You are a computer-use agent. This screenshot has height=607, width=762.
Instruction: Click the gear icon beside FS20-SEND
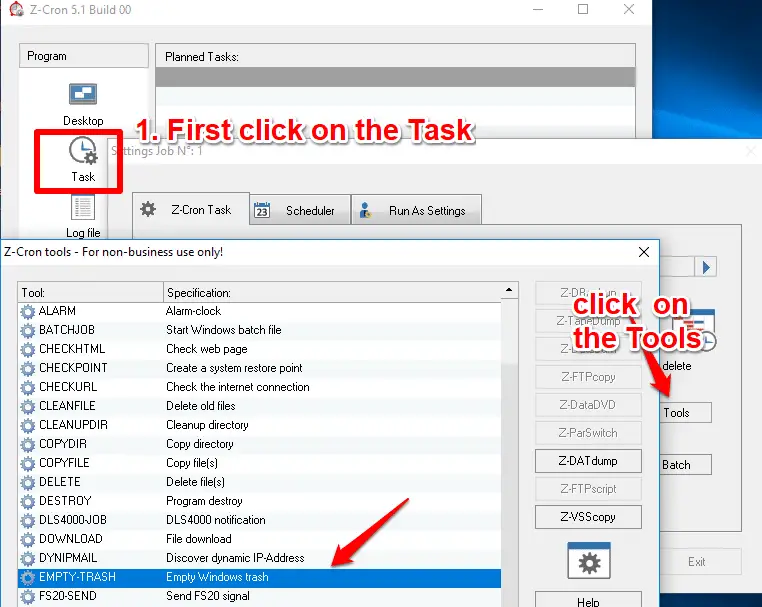coord(28,596)
